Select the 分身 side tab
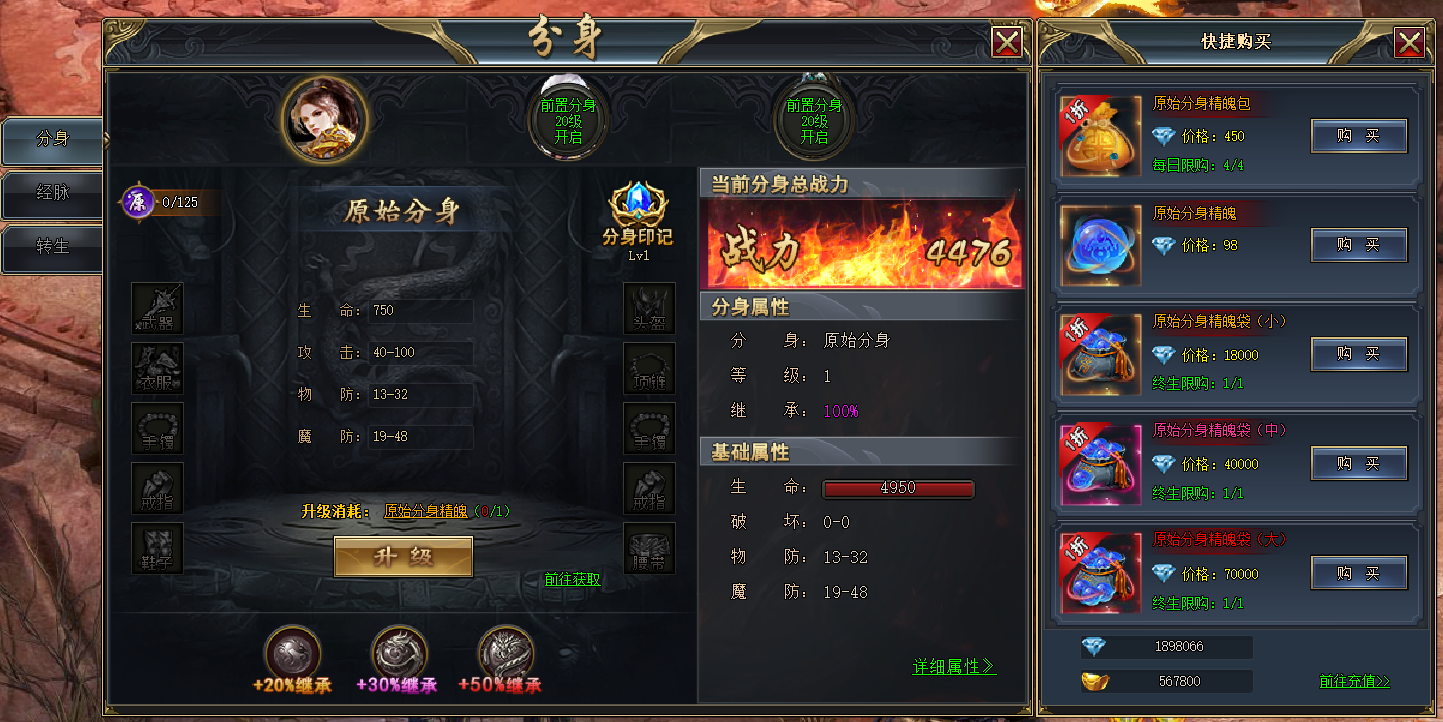Image resolution: width=1443 pixels, height=722 pixels. tap(53, 139)
